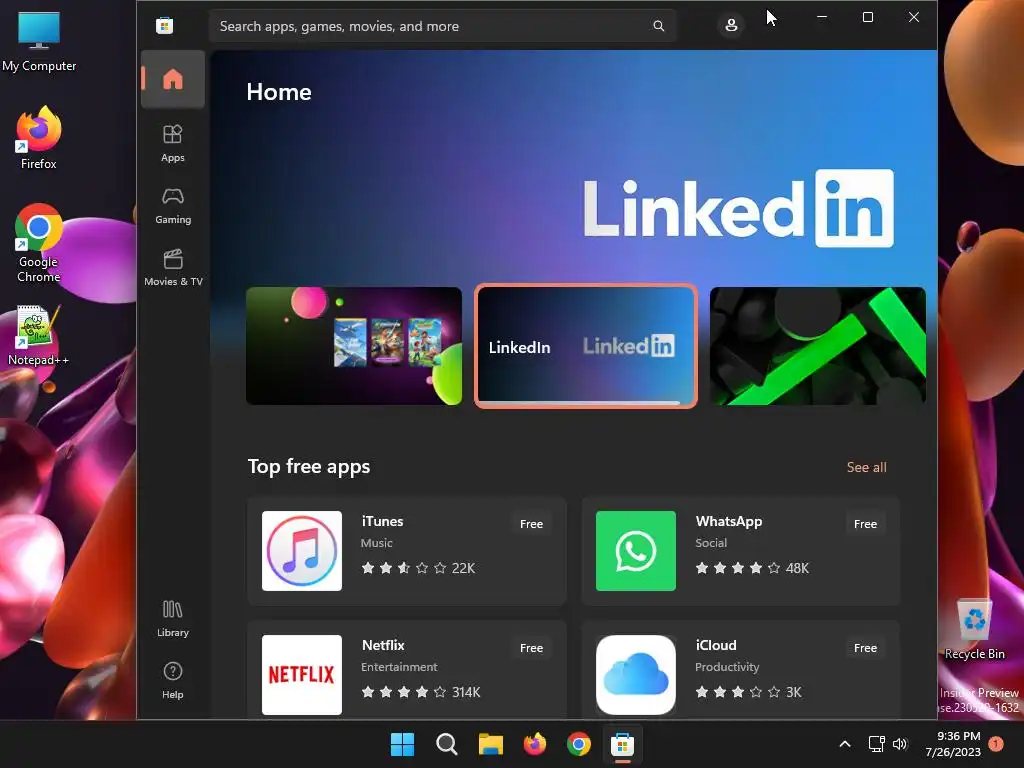Open the Apps section in sidebar
The height and width of the screenshot is (768, 1024).
(172, 143)
